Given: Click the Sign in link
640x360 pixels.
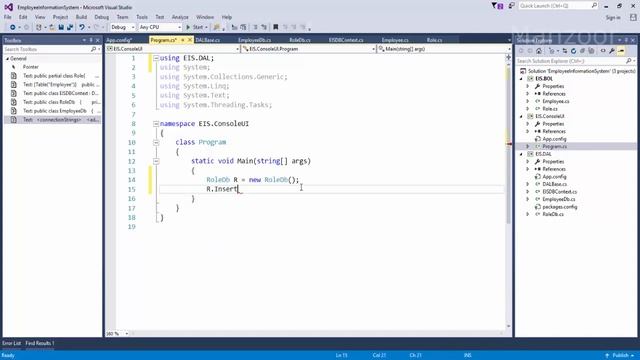Looking at the screenshot, I should [613, 18].
